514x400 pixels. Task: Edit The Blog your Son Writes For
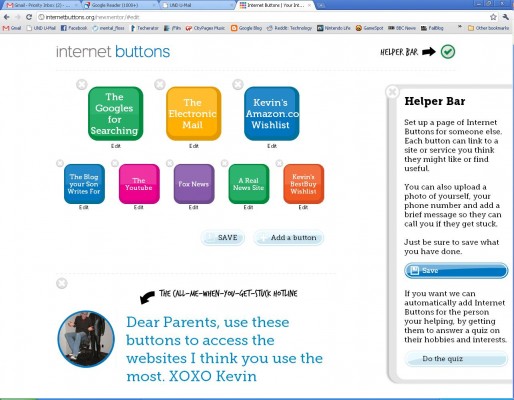[84, 207]
